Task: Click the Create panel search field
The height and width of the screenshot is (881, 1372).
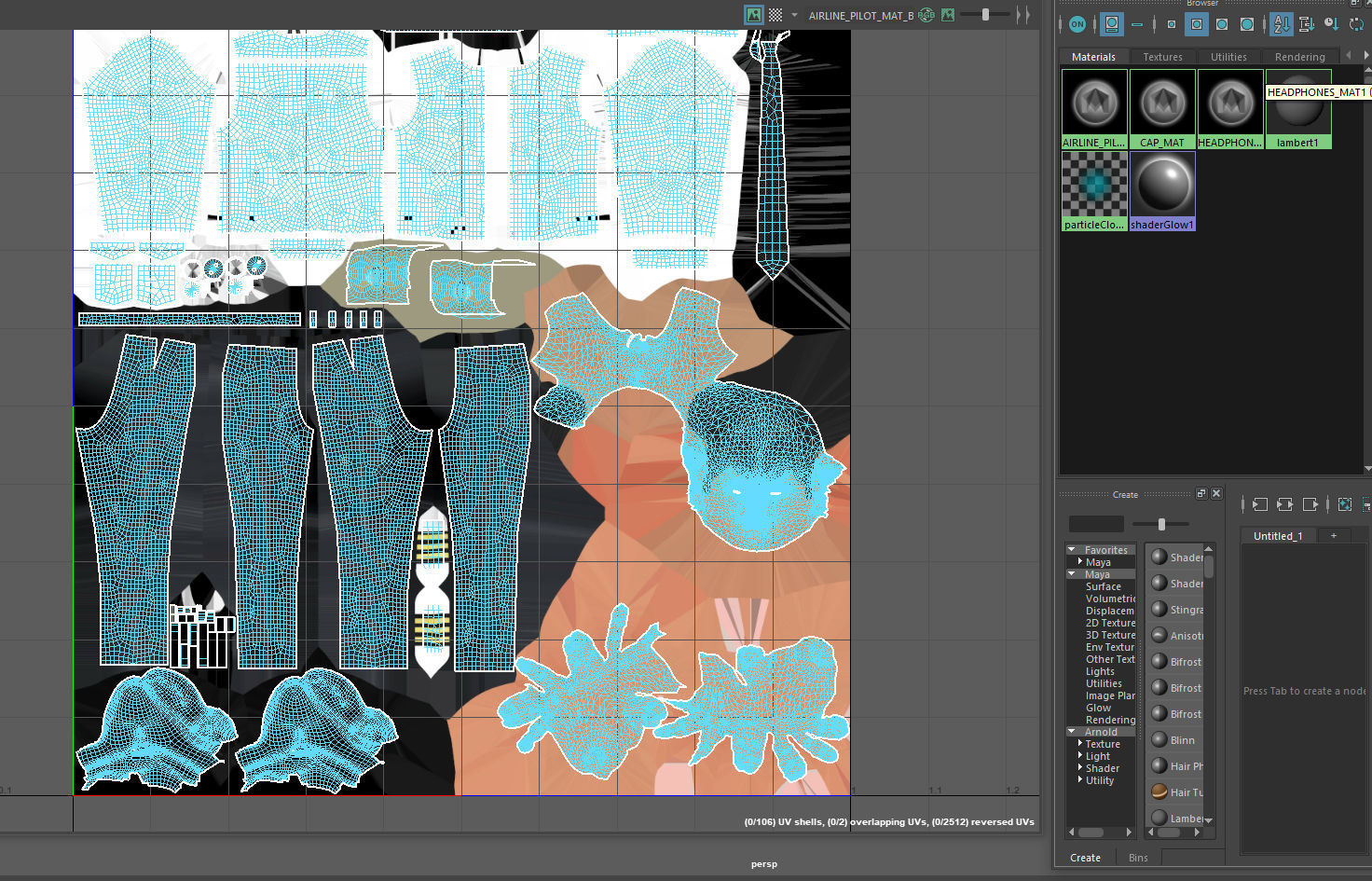Action: click(1096, 524)
